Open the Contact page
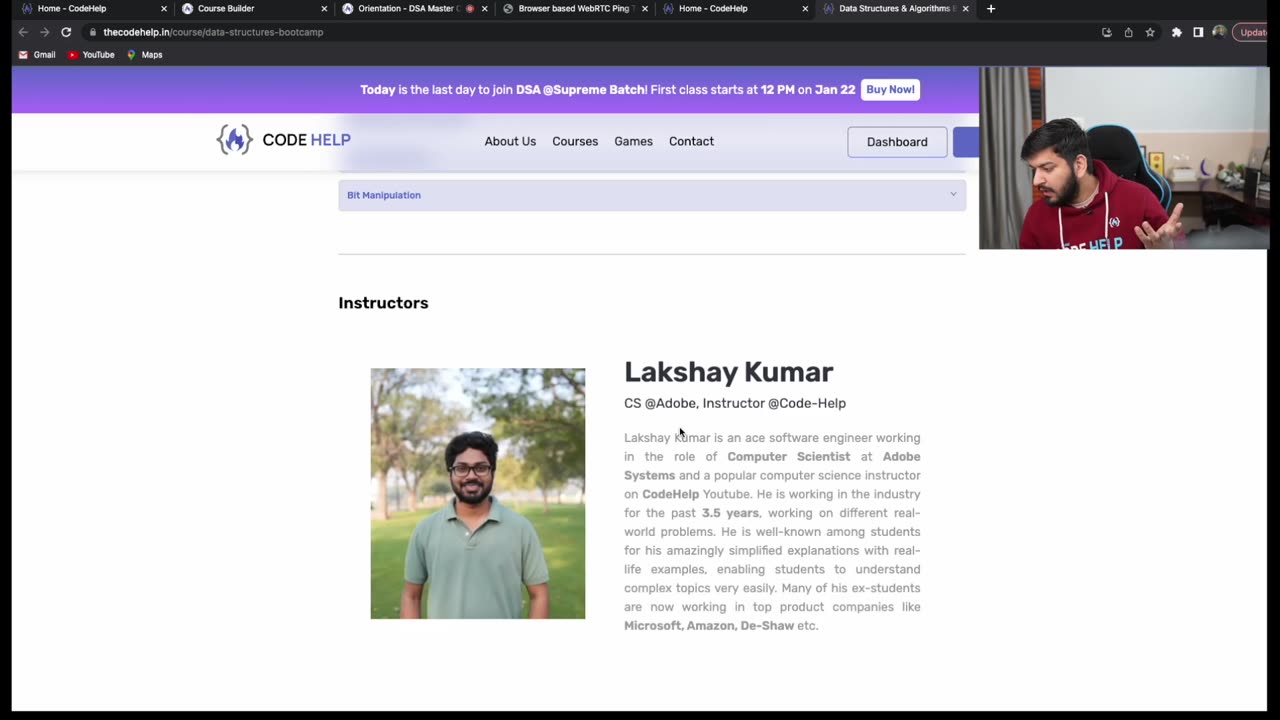Viewport: 1280px width, 720px height. pyautogui.click(x=691, y=141)
